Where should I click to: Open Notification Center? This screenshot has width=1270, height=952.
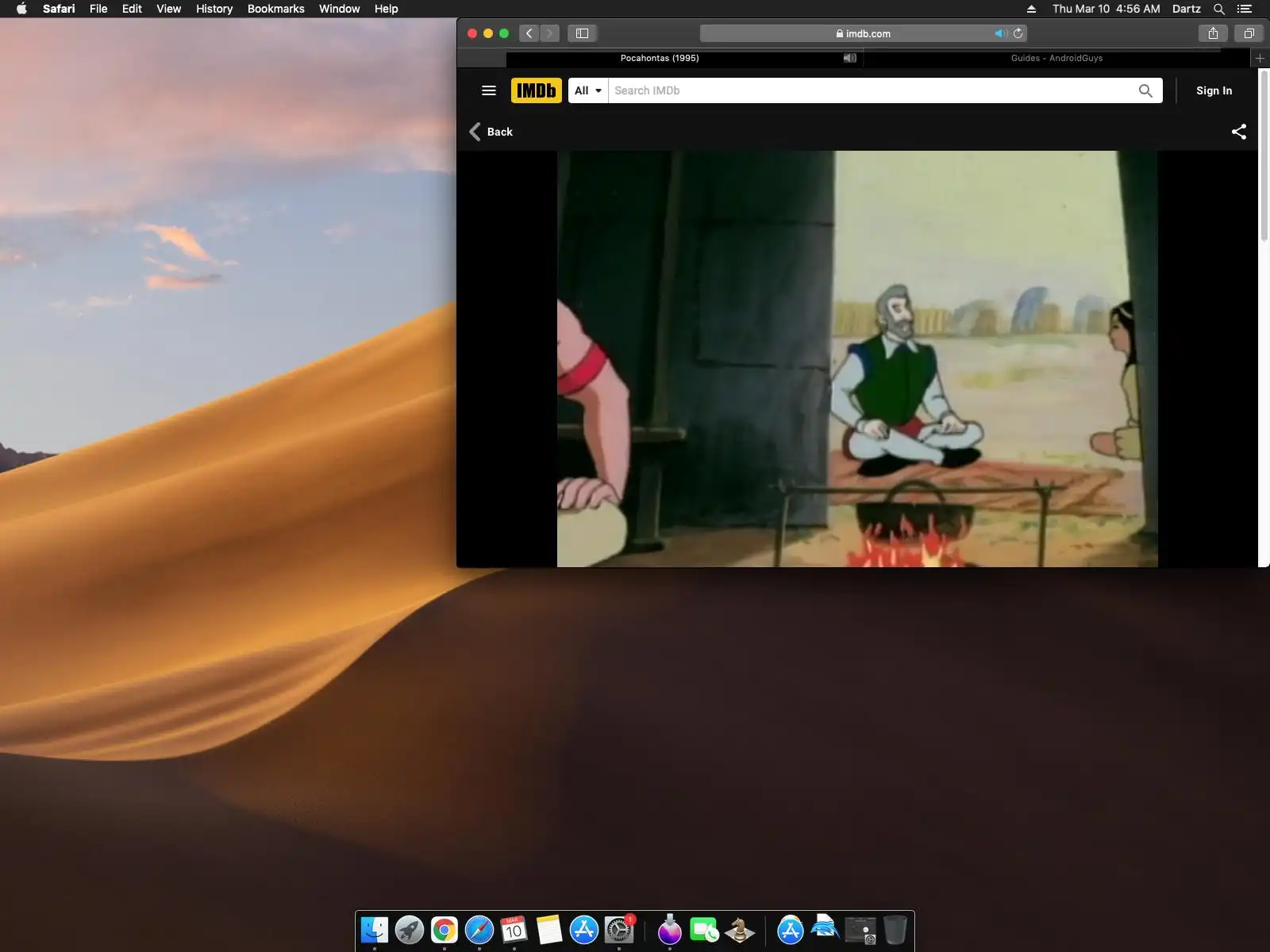coord(1244,9)
